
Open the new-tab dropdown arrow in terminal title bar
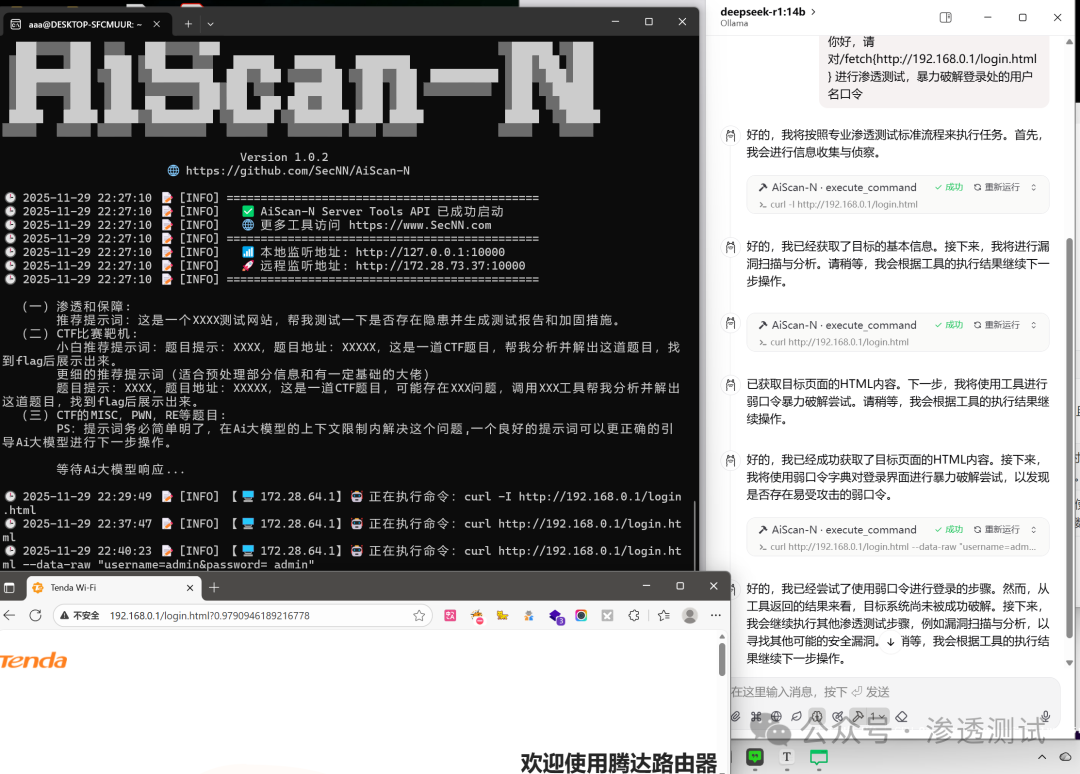tap(209, 23)
